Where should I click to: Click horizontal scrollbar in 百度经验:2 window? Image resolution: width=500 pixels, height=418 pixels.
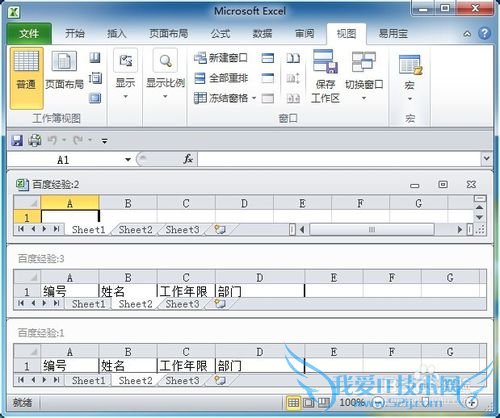pyautogui.click(x=372, y=229)
